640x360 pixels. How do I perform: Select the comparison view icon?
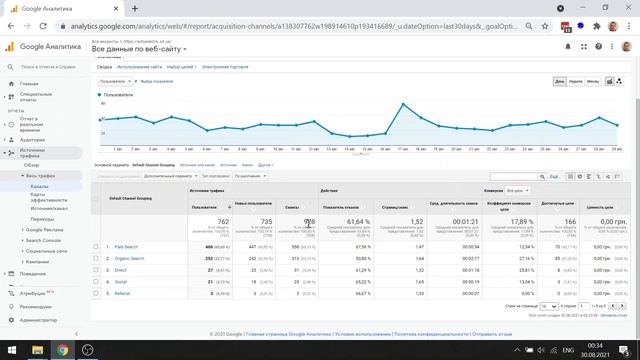[598, 176]
